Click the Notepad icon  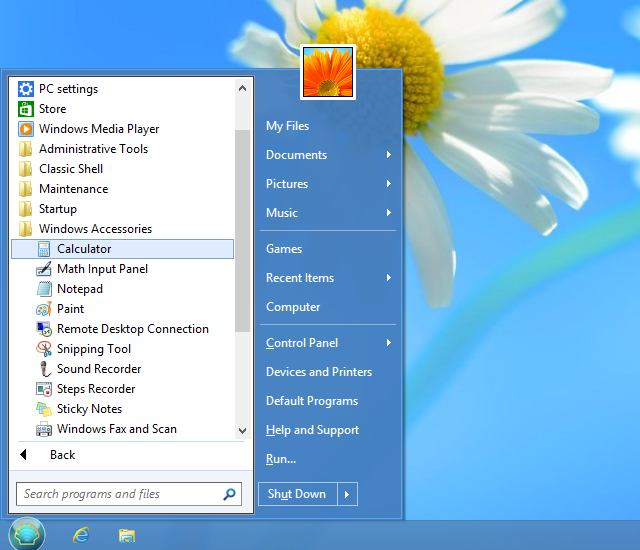coord(44,289)
